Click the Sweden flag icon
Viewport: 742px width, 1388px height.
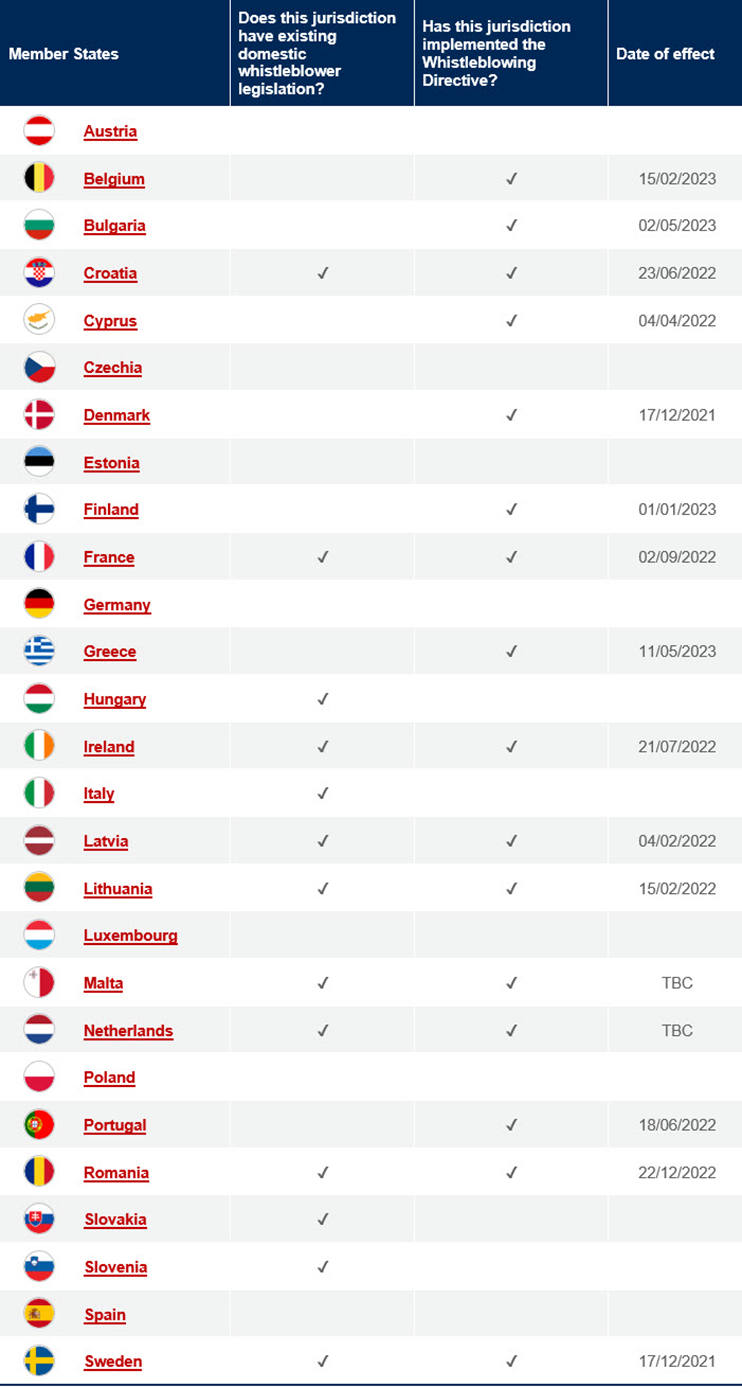(x=39, y=1361)
